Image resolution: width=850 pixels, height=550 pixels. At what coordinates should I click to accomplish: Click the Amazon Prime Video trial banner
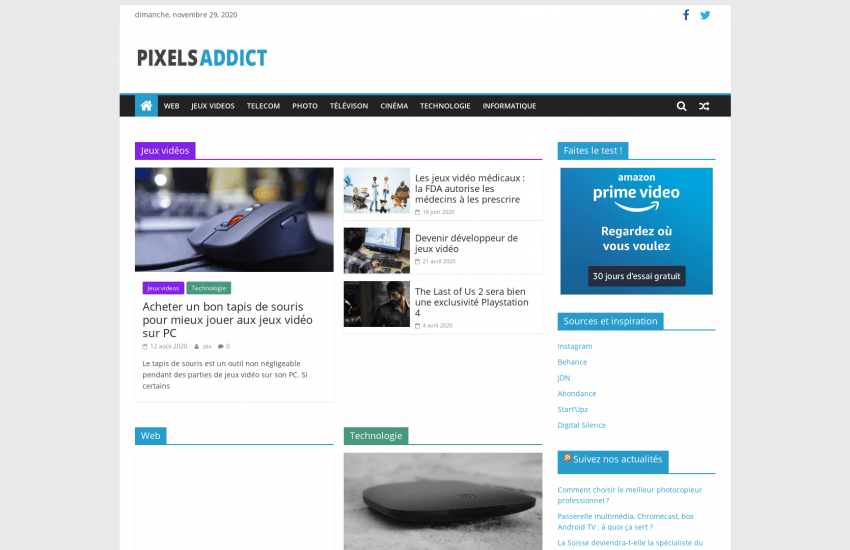tap(636, 231)
